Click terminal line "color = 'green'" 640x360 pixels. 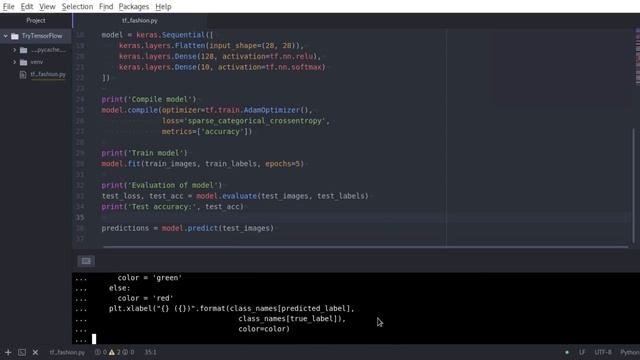(150, 278)
